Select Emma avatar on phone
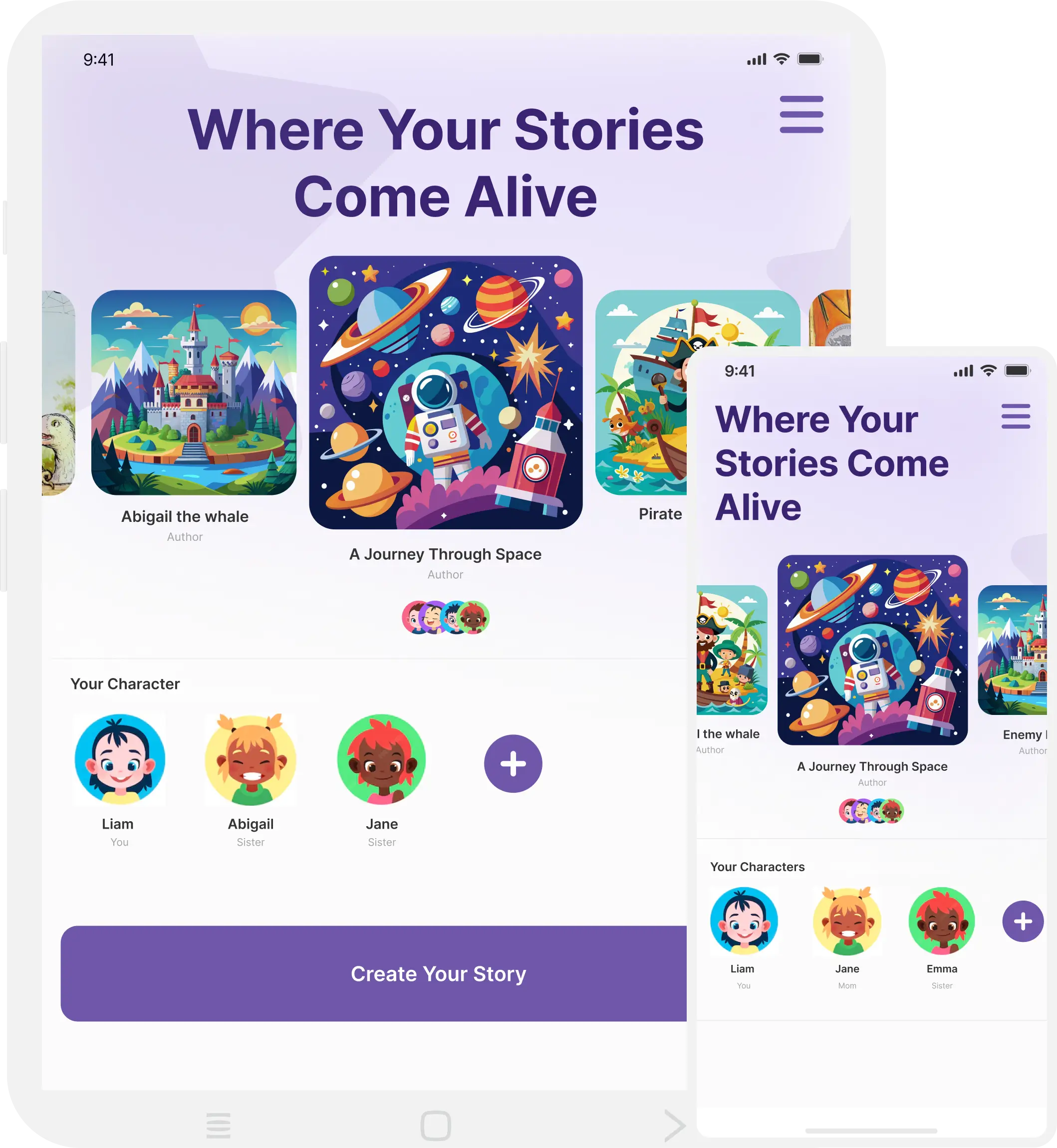This screenshot has height=1148, width=1057. click(941, 921)
